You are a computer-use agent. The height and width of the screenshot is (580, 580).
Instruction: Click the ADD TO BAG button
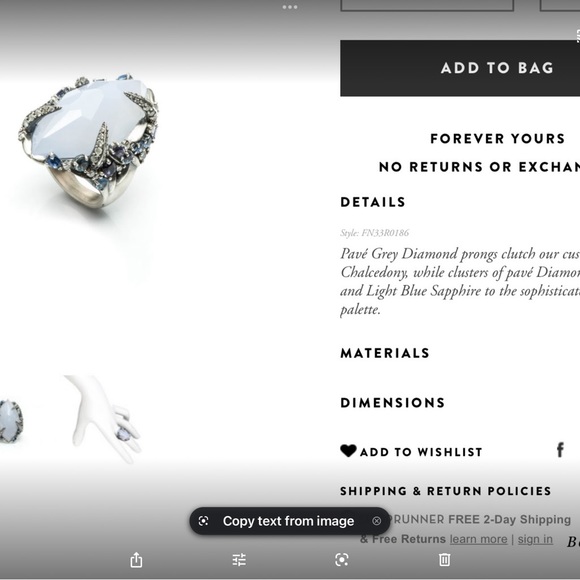(460, 68)
